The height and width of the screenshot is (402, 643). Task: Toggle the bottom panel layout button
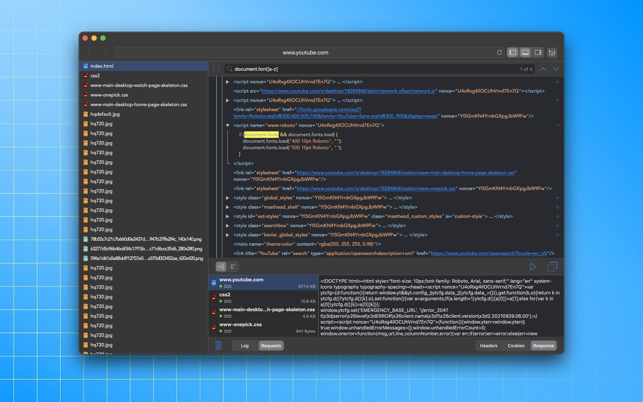[x=525, y=53]
